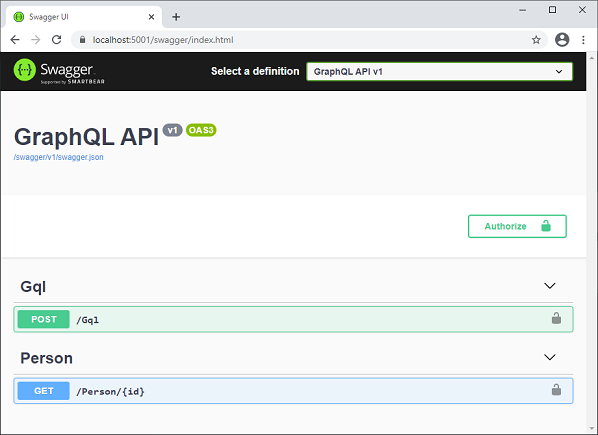Image resolution: width=598 pixels, height=435 pixels.
Task: Click the lock icon on POST /Gql row
Action: (x=556, y=318)
